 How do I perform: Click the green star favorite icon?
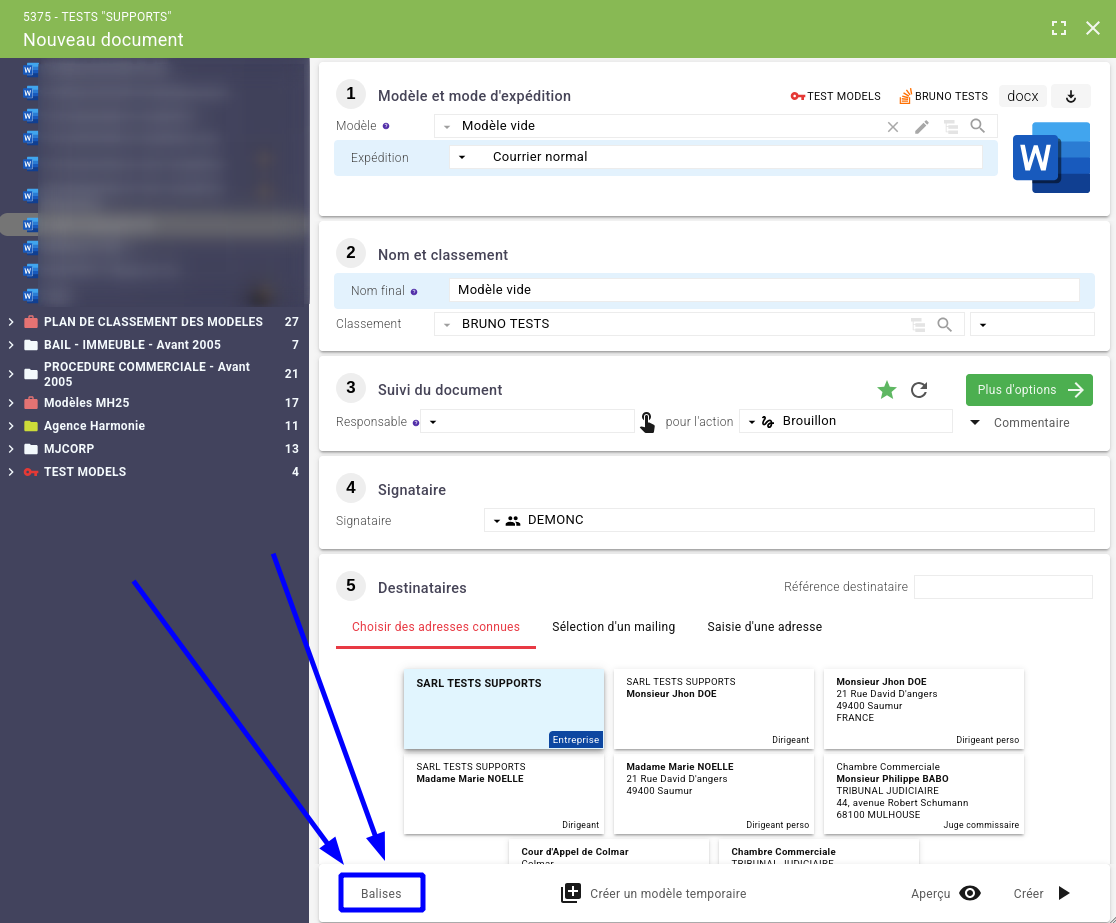(x=887, y=390)
